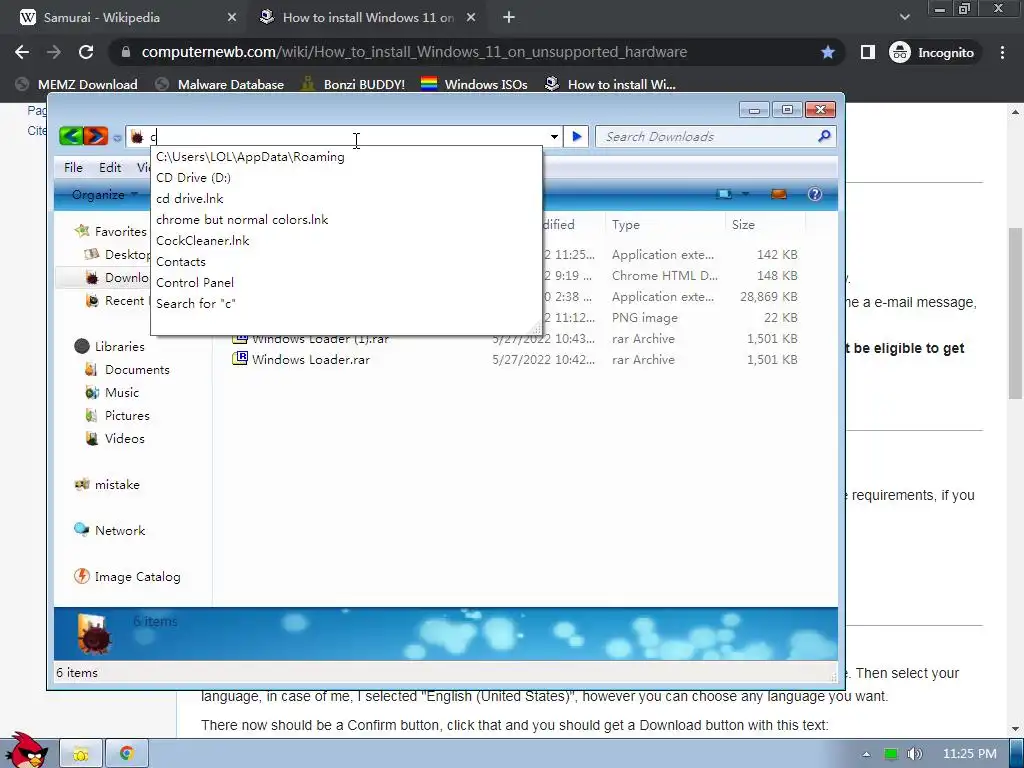This screenshot has height=768, width=1024.
Task: Click the Chrome tab search chevron
Action: (904, 18)
